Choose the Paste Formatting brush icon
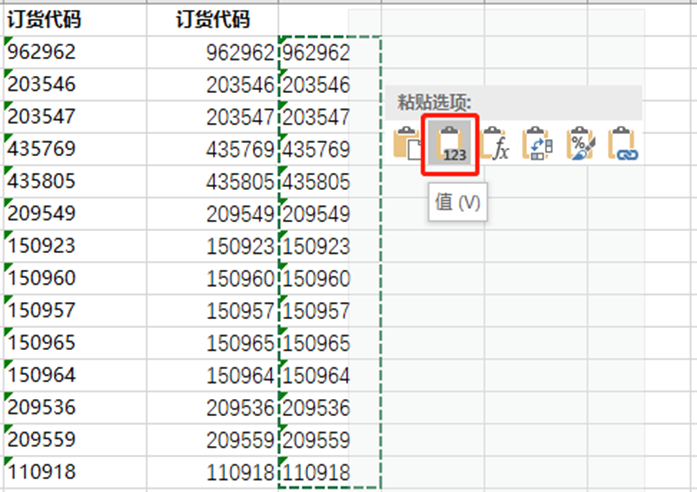 point(580,144)
